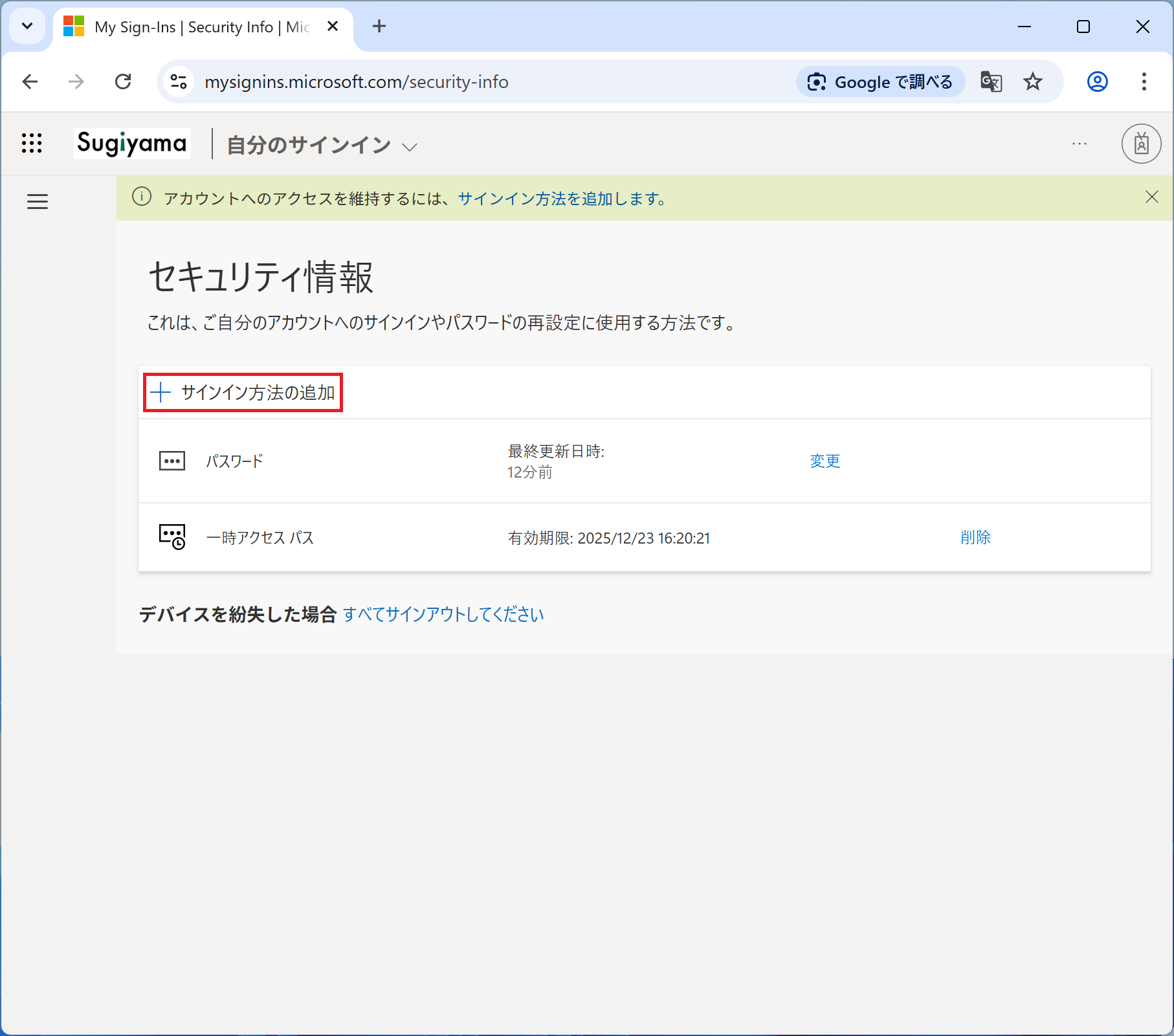Open header more options ellipsis
The width and height of the screenshot is (1174, 1036).
tap(1079, 144)
